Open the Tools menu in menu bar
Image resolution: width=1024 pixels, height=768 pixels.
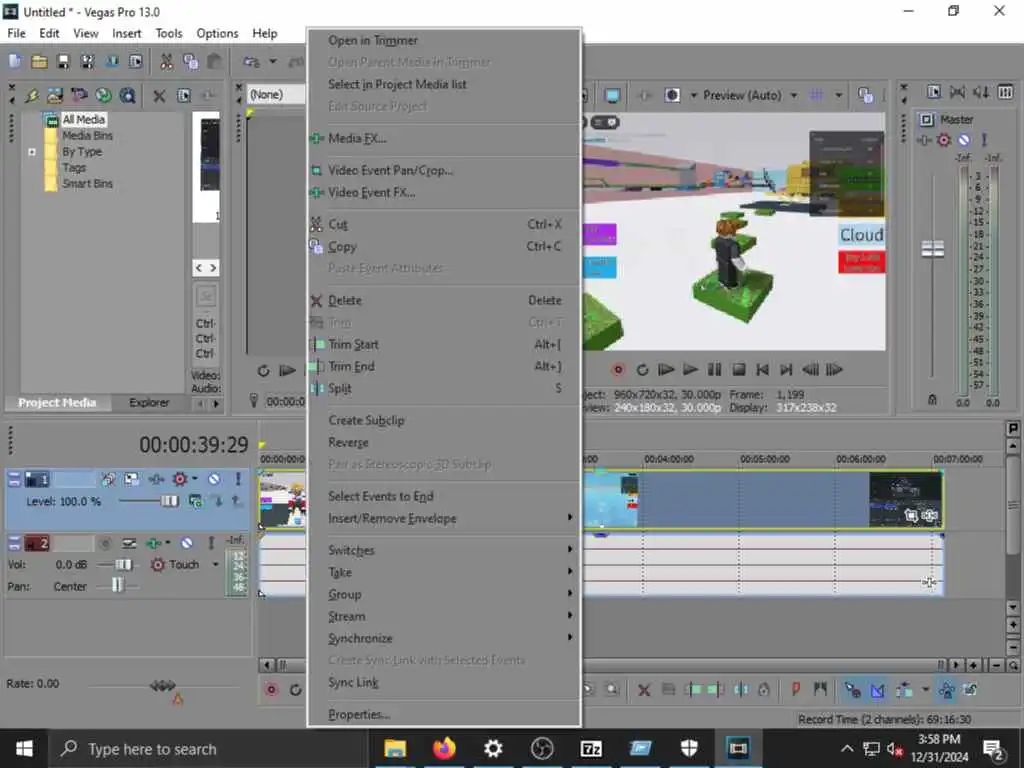168,33
